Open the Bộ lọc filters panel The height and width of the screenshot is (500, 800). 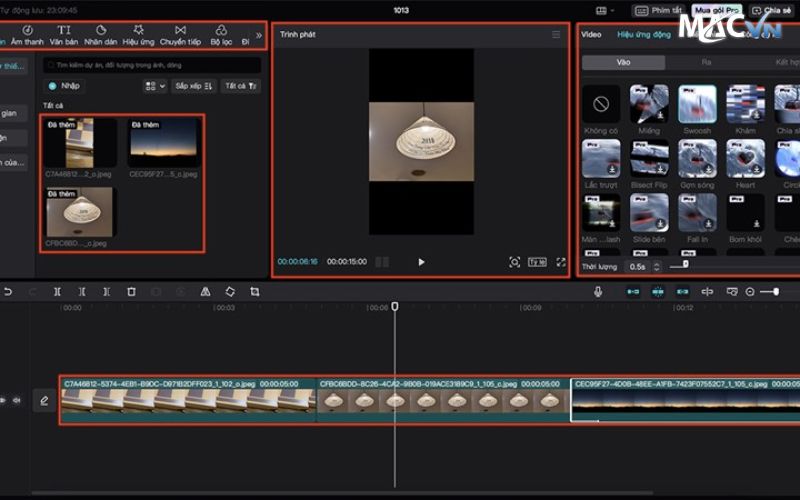[x=221, y=35]
